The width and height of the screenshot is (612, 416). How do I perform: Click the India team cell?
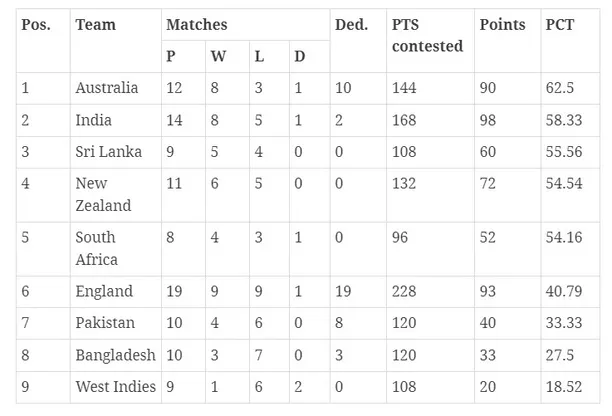click(93, 120)
